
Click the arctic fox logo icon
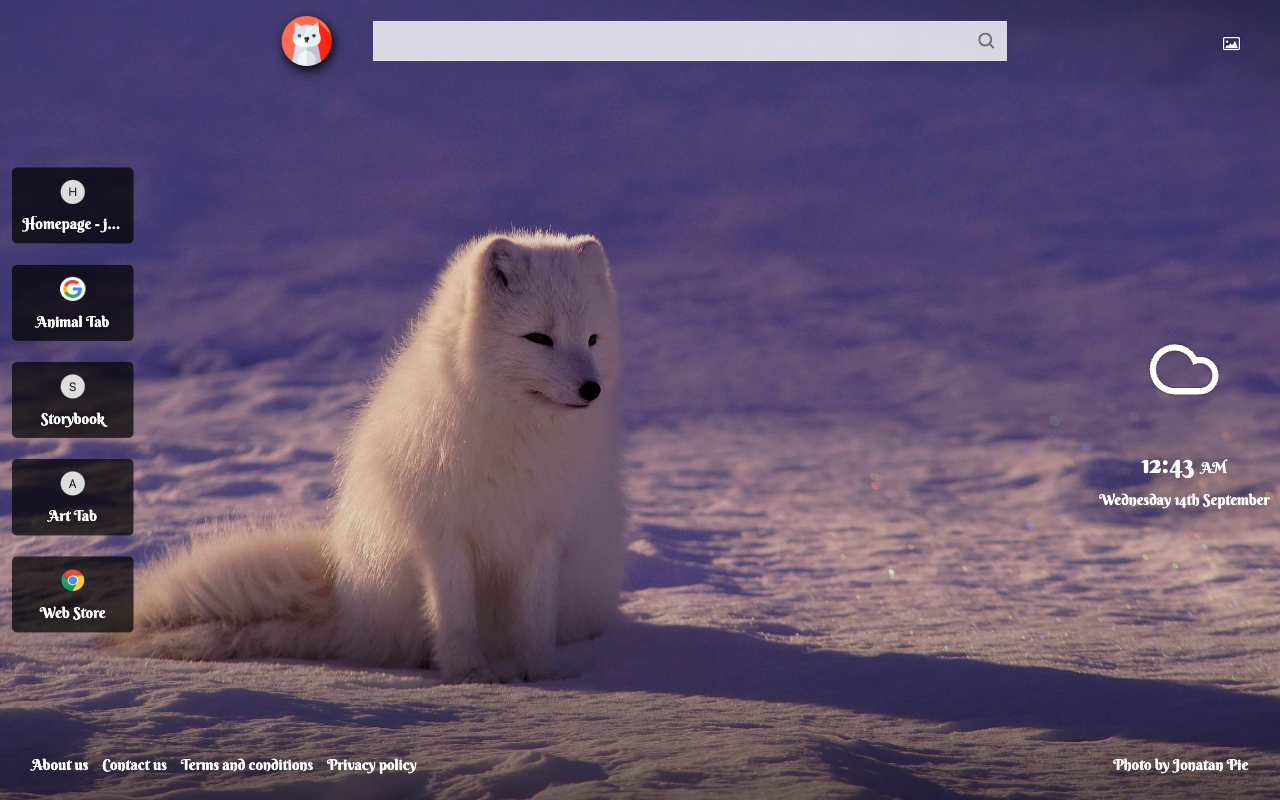[307, 41]
